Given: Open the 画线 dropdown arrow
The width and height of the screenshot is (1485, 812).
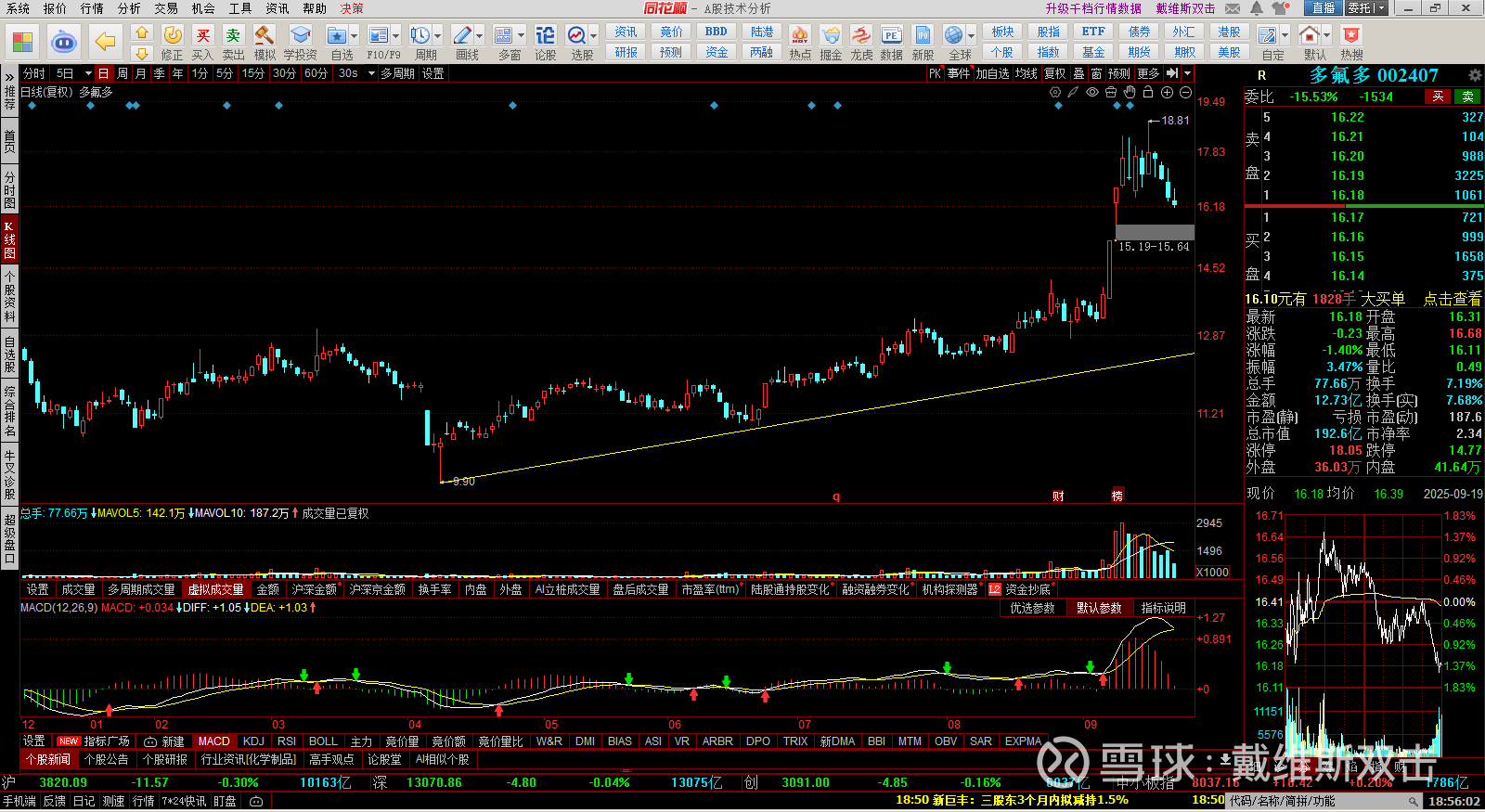Looking at the screenshot, I should (x=479, y=36).
